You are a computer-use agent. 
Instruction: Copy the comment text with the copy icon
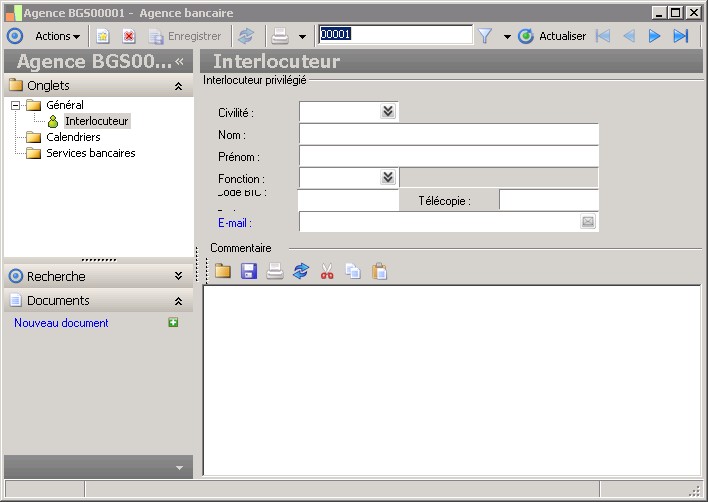pos(353,271)
